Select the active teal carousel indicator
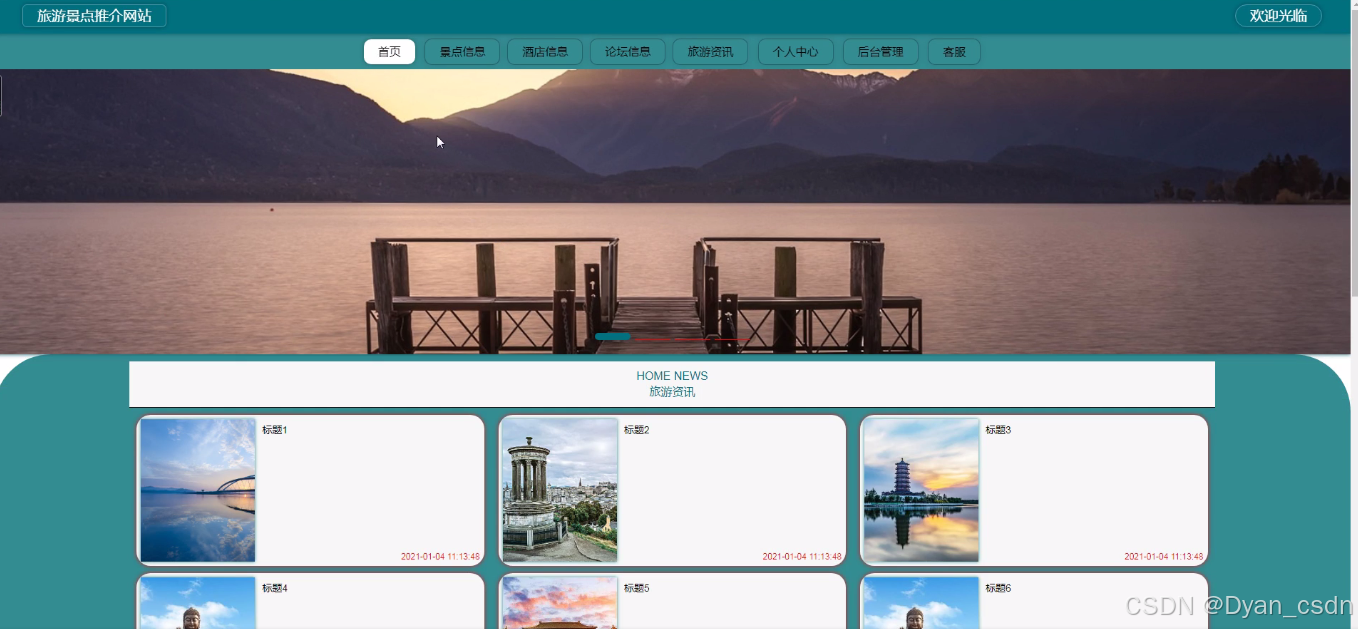This screenshot has width=1358, height=629. (x=613, y=337)
